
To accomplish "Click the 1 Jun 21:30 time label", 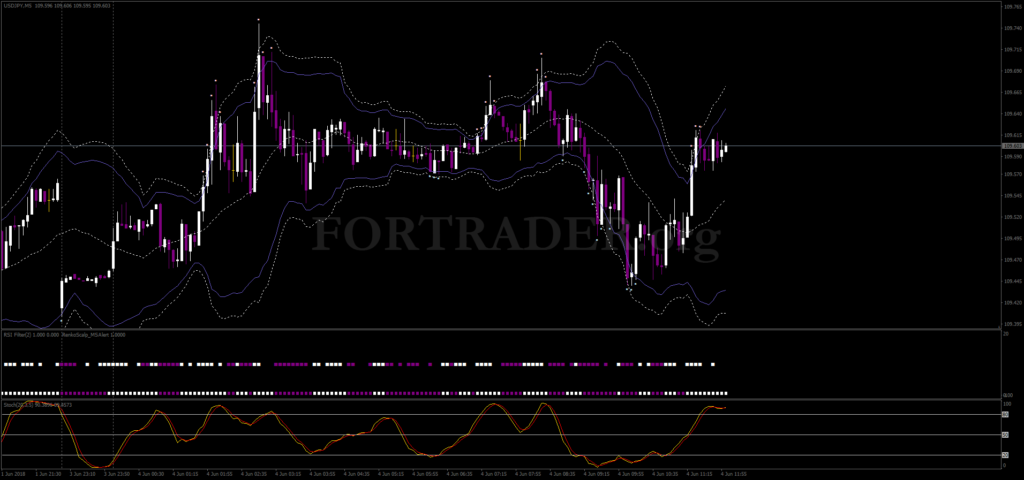I will click(49, 475).
